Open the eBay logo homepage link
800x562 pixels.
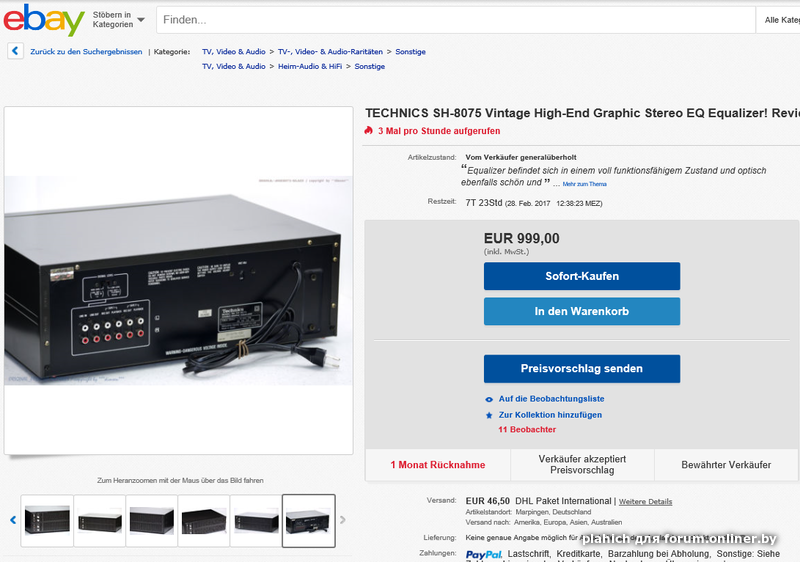pyautogui.click(x=44, y=20)
